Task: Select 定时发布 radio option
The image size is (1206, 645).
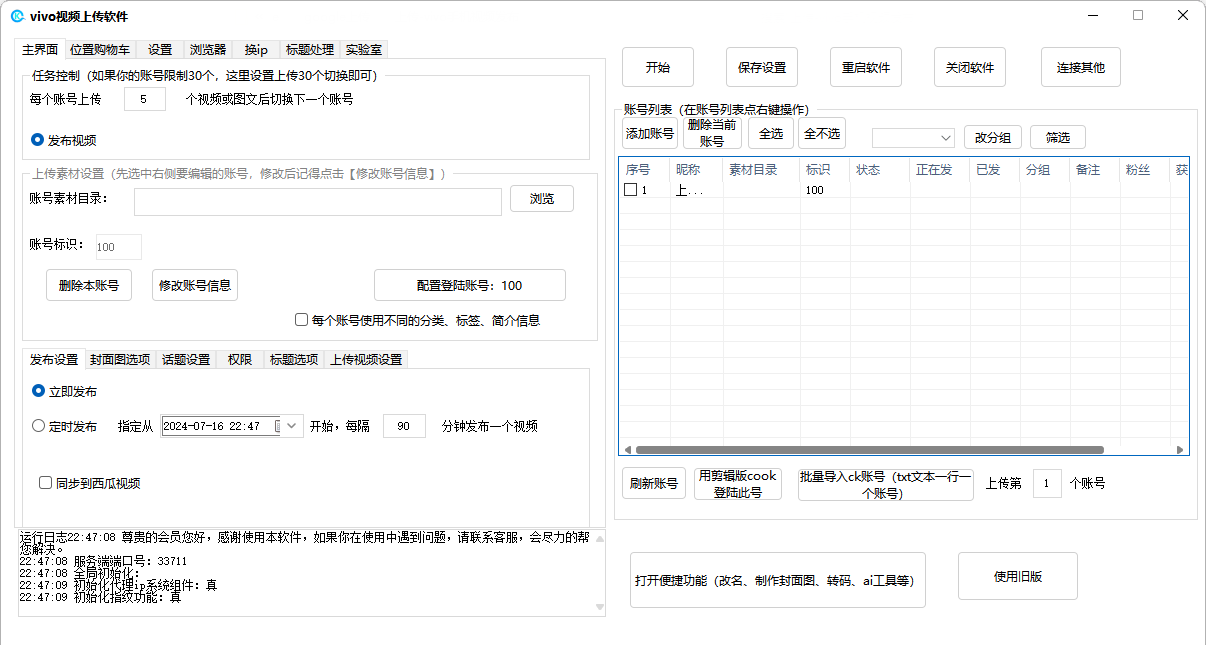Action: pos(38,426)
